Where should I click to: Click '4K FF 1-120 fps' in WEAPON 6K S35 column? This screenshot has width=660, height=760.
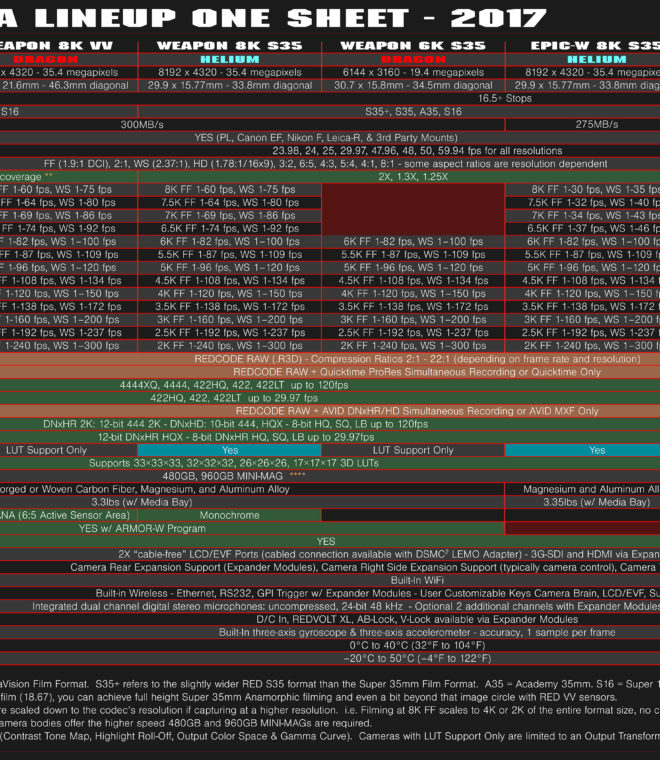point(413,294)
